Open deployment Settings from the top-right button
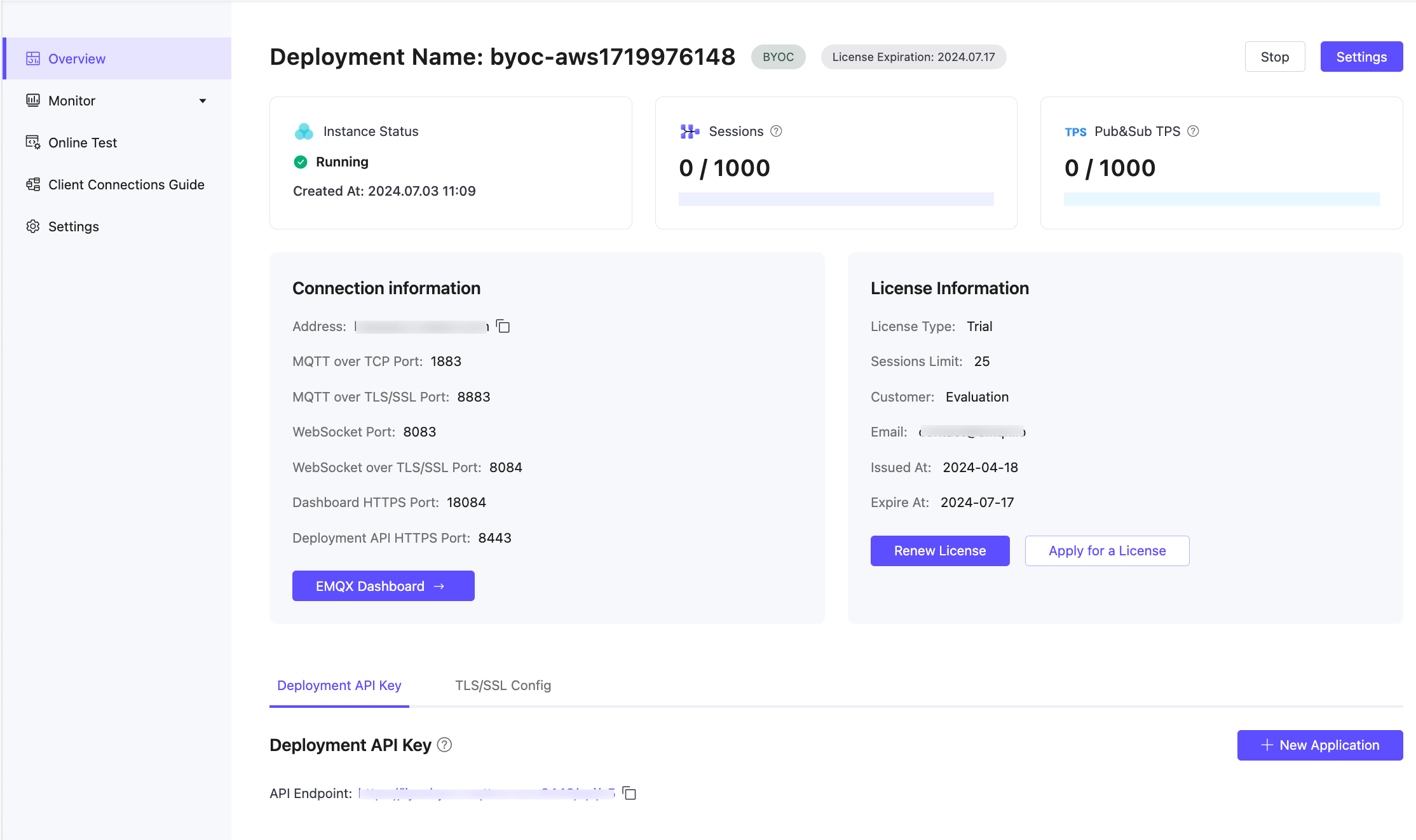 click(x=1361, y=57)
